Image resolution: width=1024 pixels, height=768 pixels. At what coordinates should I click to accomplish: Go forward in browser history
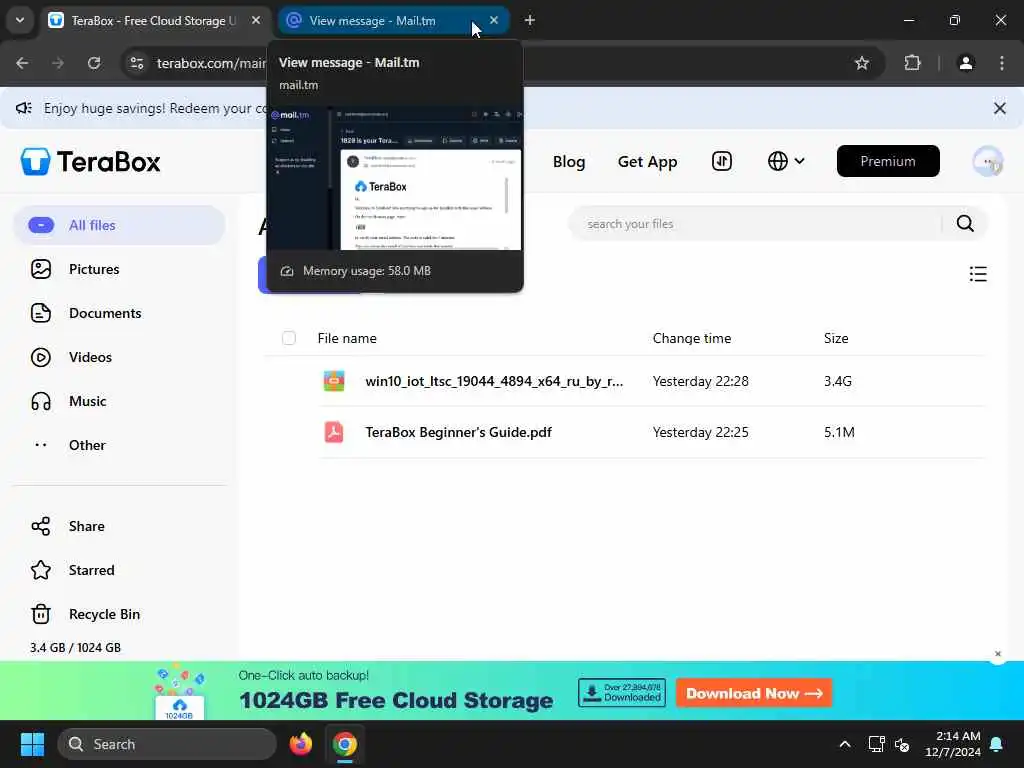pyautogui.click(x=58, y=63)
